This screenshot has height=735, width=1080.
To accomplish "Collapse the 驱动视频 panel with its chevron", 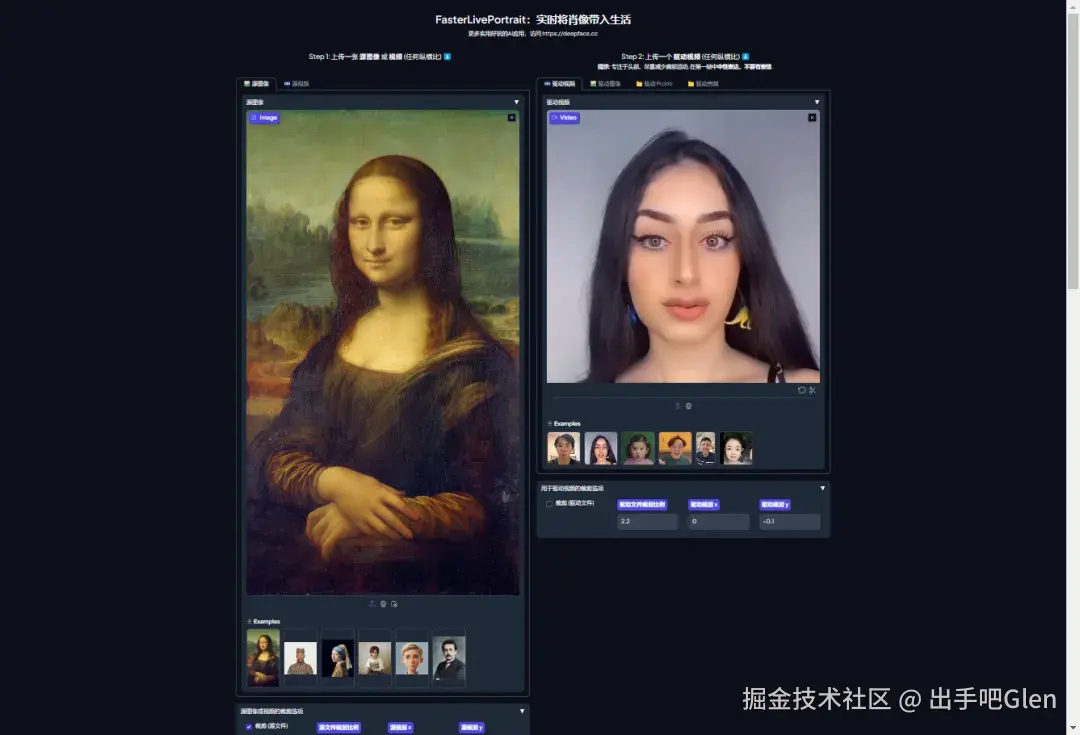I will pyautogui.click(x=817, y=101).
